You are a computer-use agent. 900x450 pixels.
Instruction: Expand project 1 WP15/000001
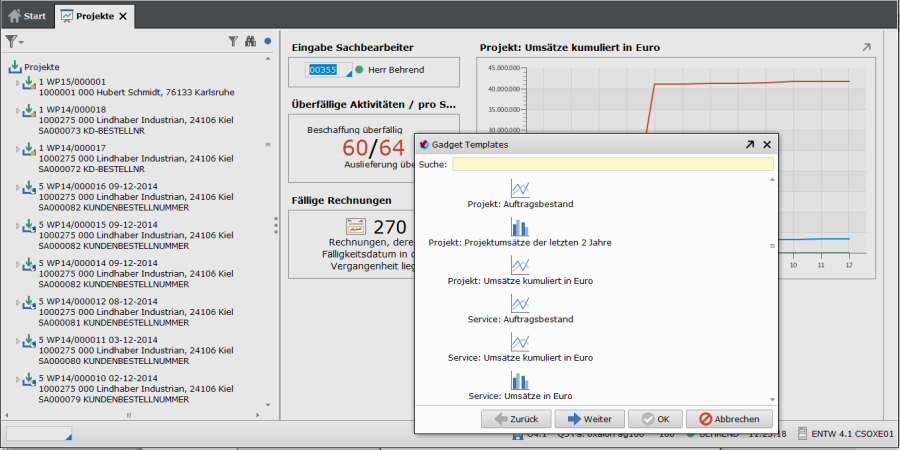click(x=17, y=84)
